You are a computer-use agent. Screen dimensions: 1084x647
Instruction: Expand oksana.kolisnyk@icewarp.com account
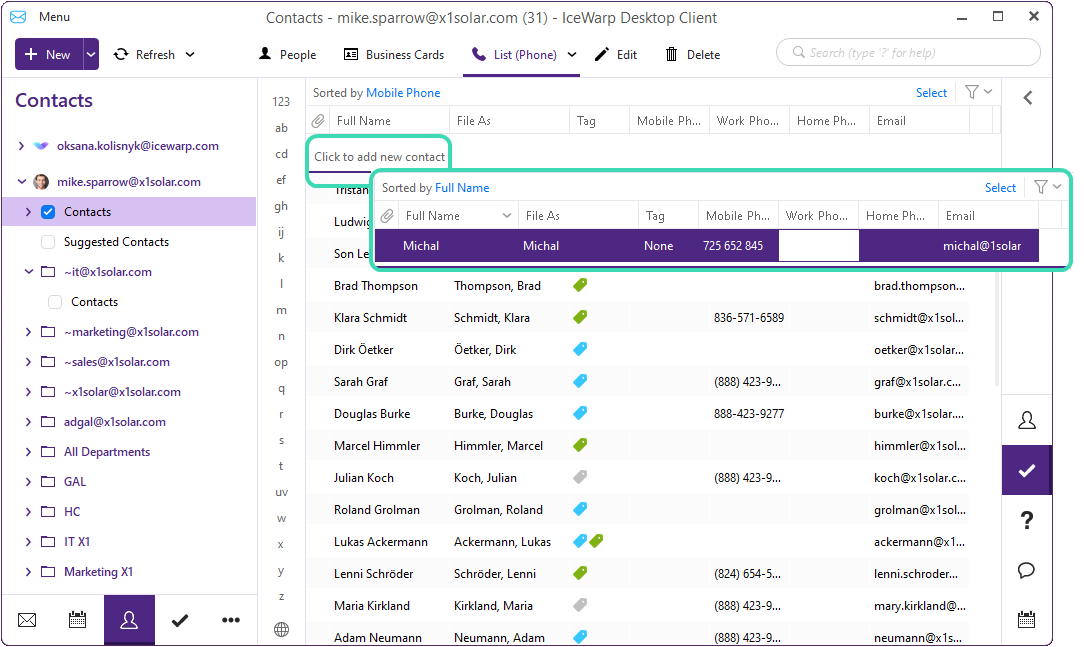click(21, 146)
